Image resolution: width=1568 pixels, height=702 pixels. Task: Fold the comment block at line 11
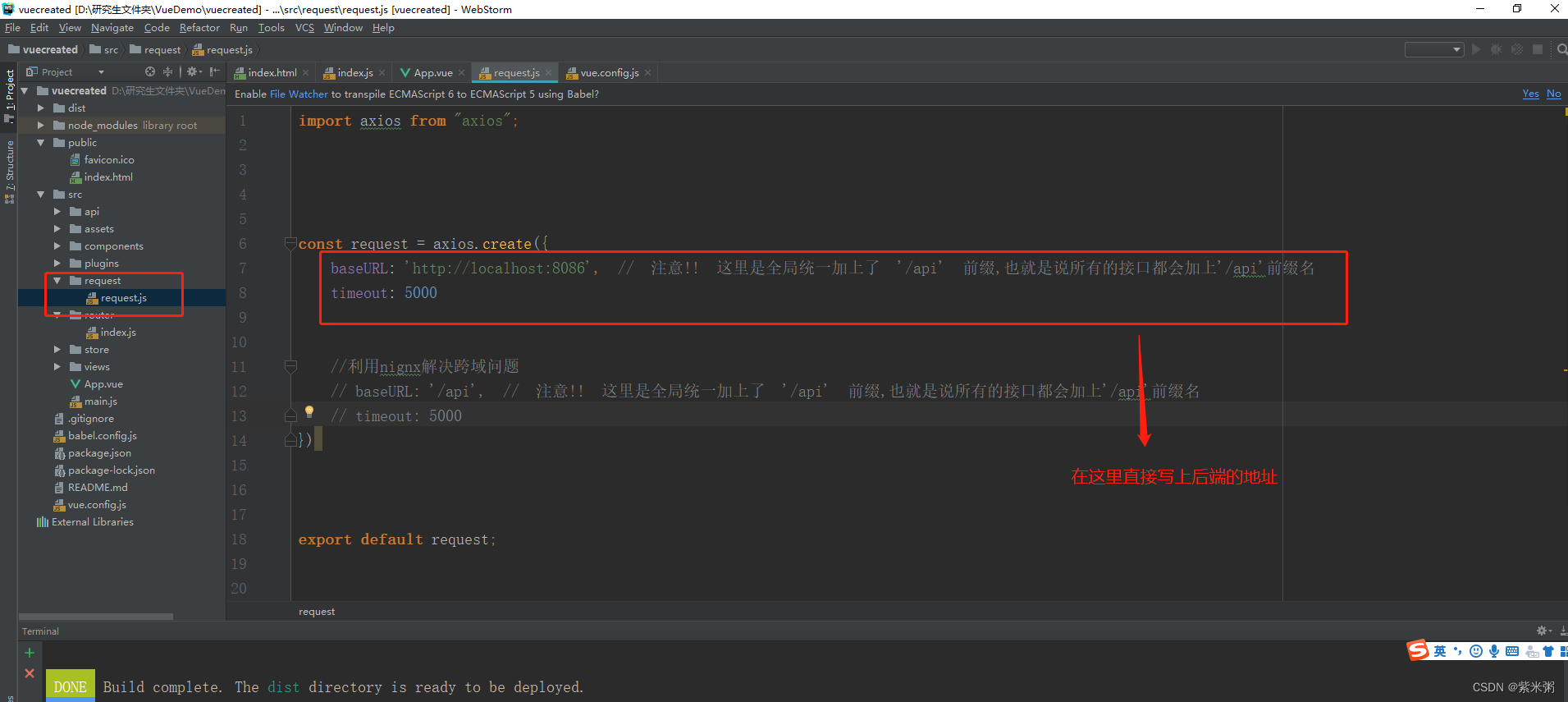pyautogui.click(x=290, y=366)
